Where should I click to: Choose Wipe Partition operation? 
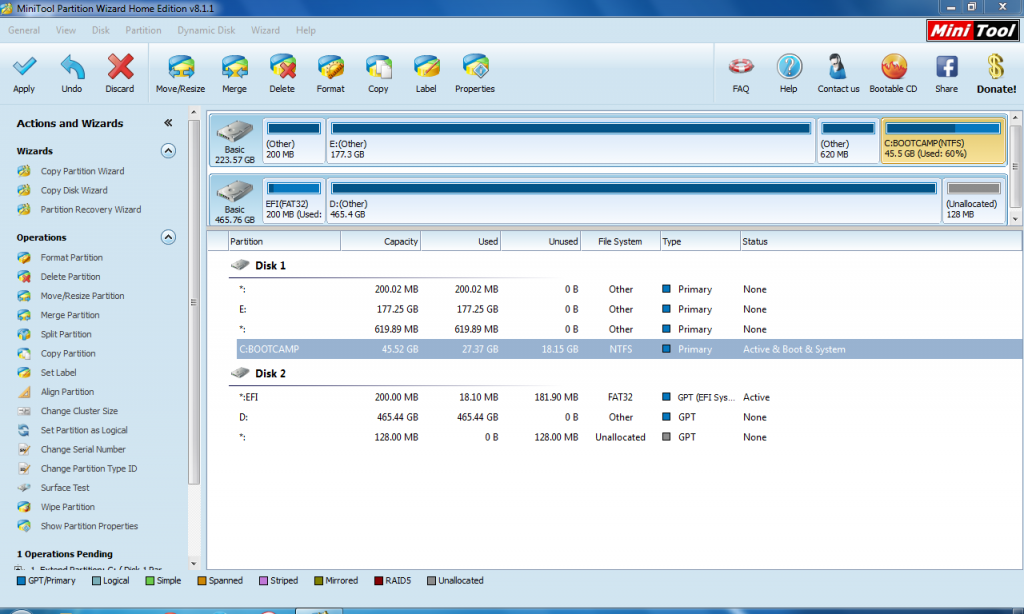(x=67, y=507)
